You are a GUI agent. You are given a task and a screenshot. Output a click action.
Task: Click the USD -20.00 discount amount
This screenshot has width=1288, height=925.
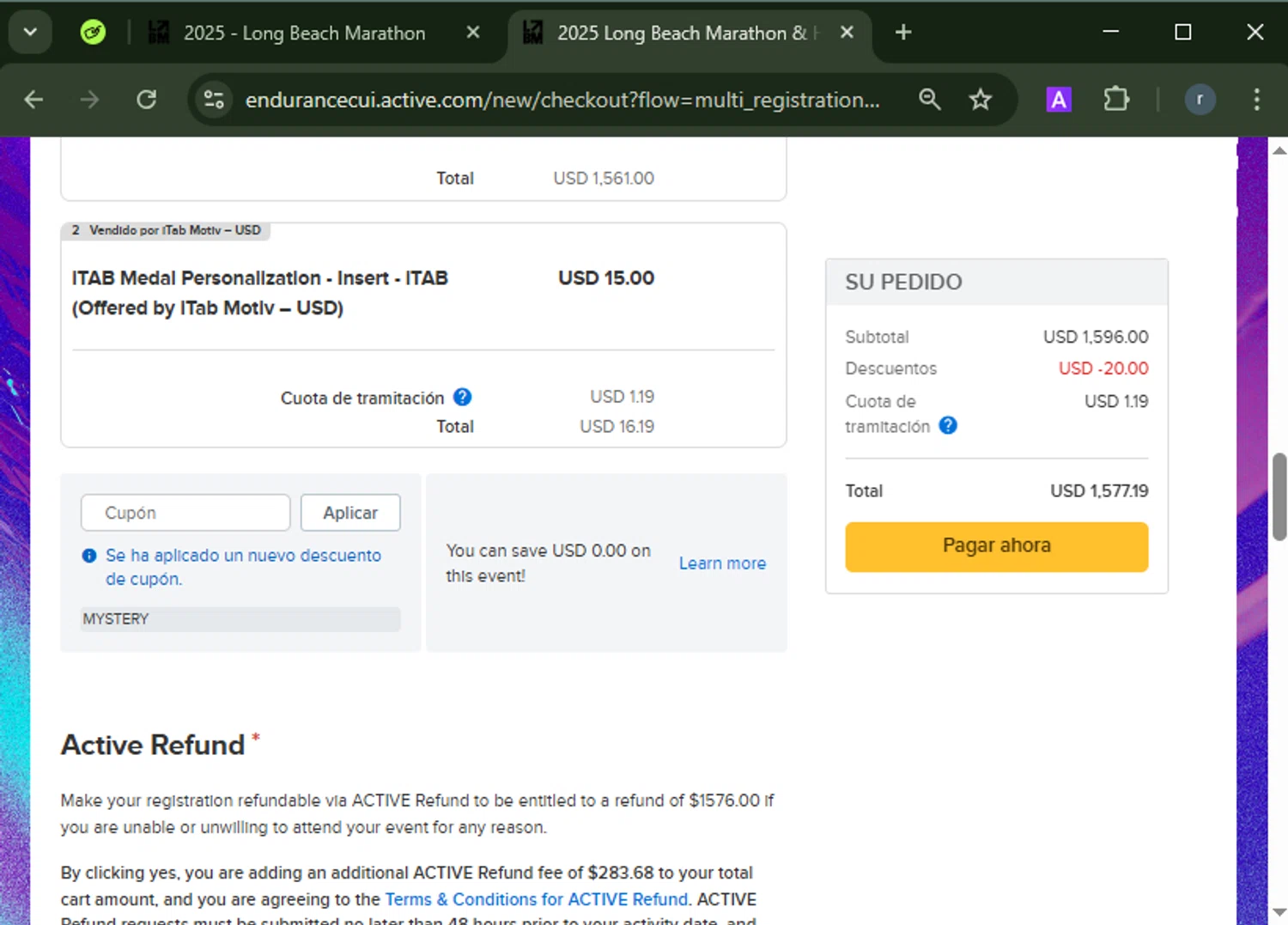(1103, 368)
